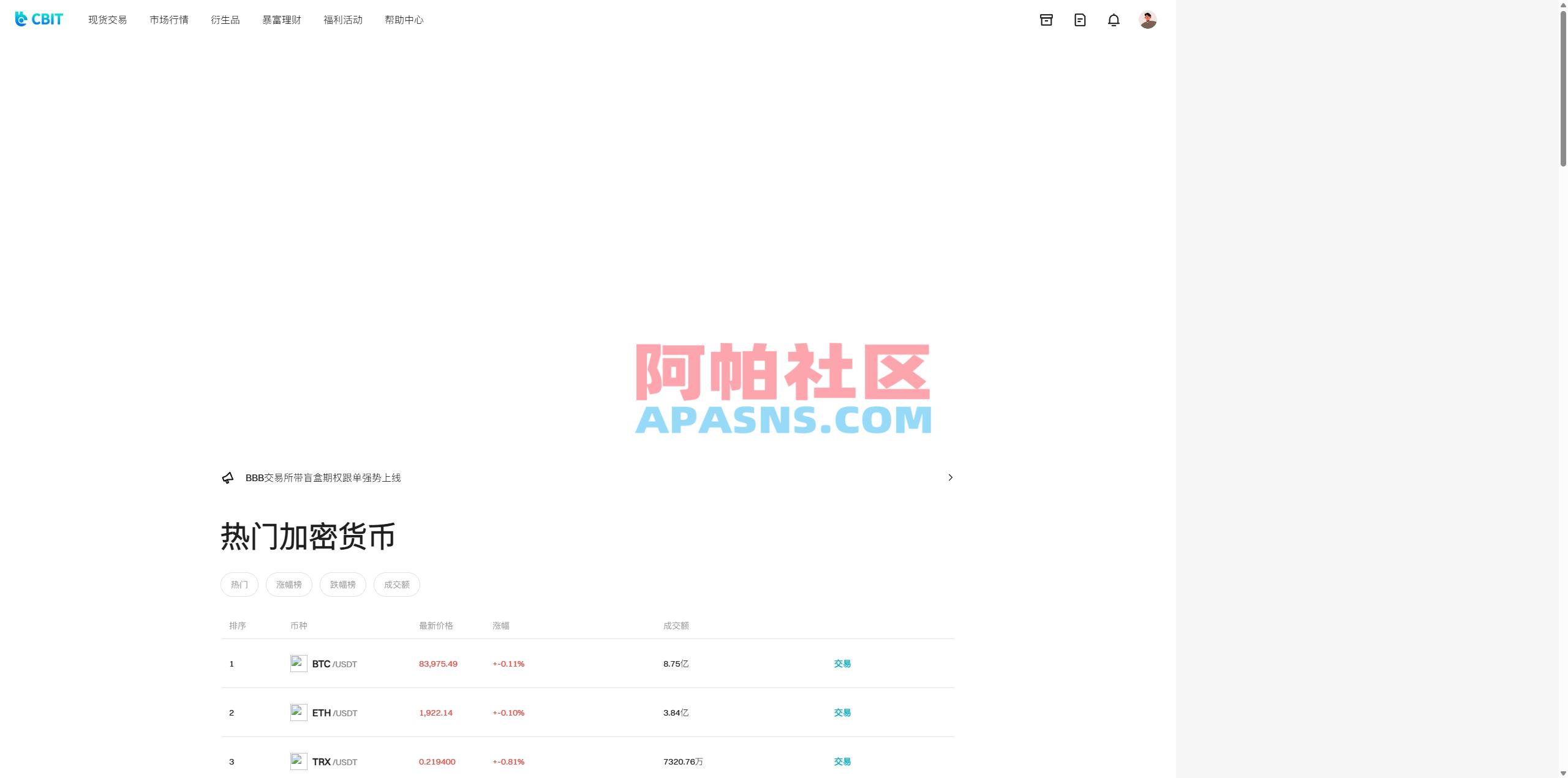Select the 涨幅榜 filter chip

289,584
